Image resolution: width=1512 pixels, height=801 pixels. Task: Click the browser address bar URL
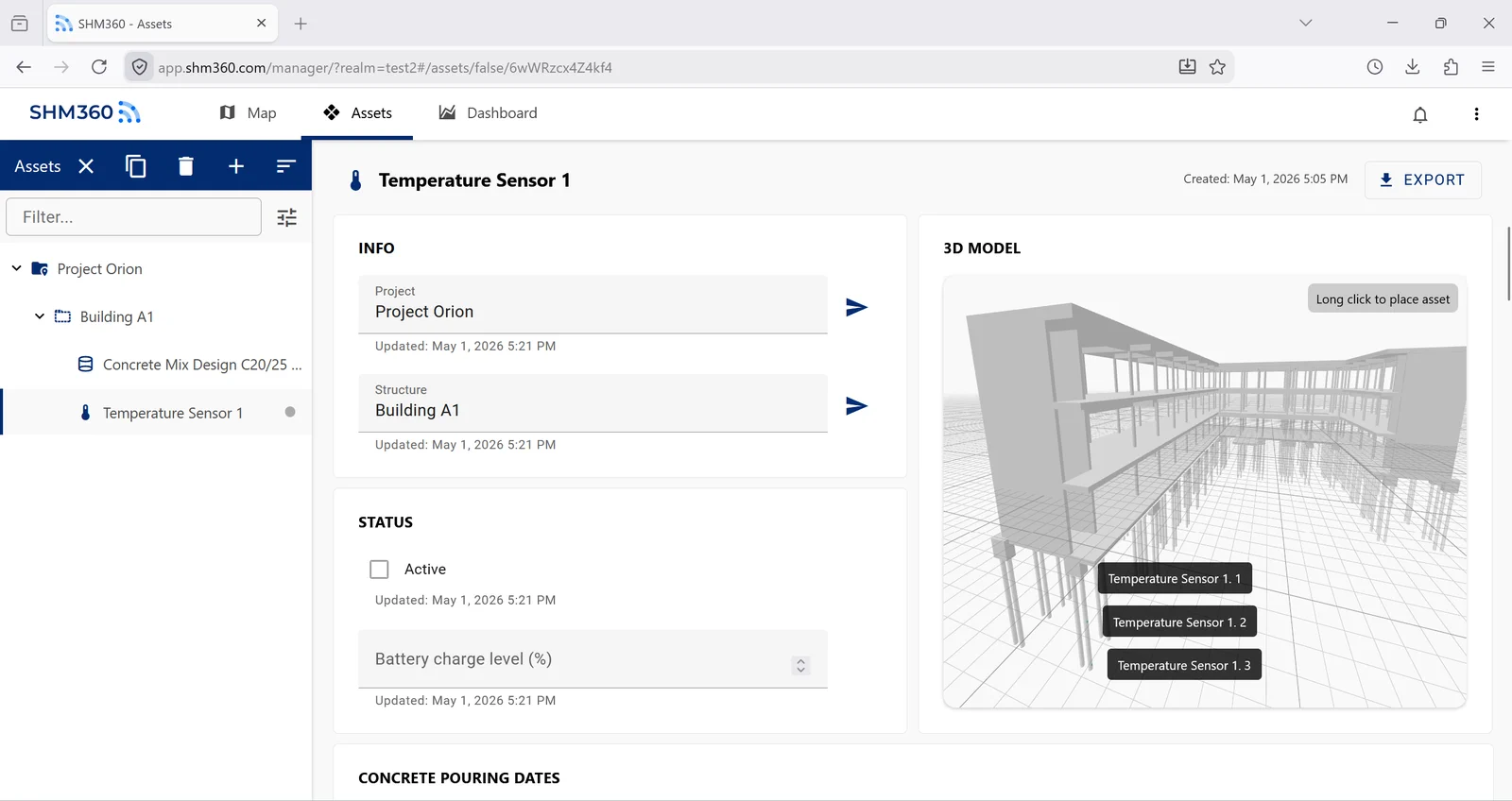[385, 68]
